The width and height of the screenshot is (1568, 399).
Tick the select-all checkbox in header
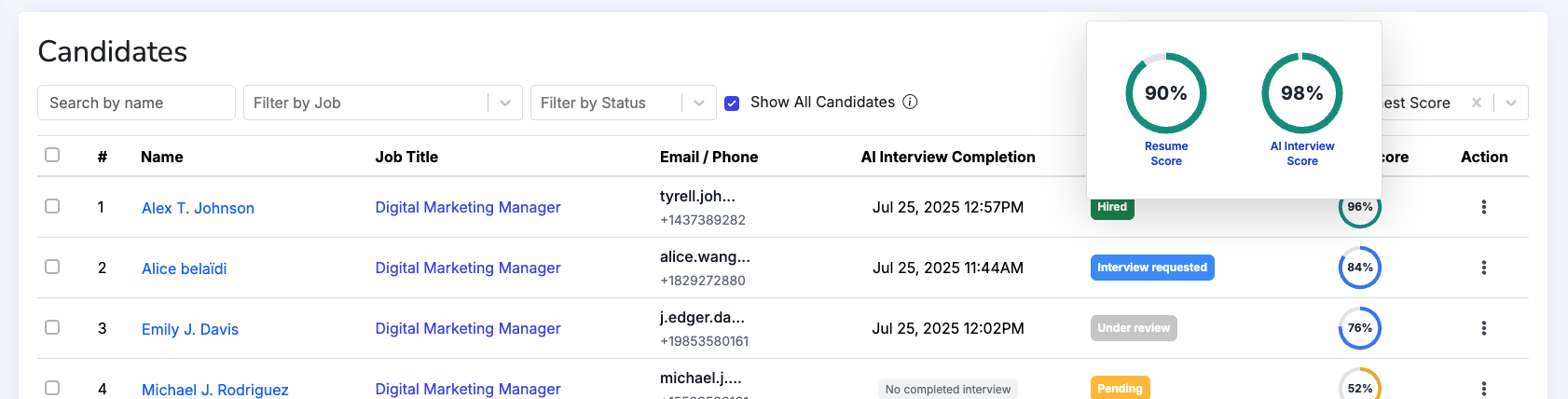pyautogui.click(x=52, y=155)
